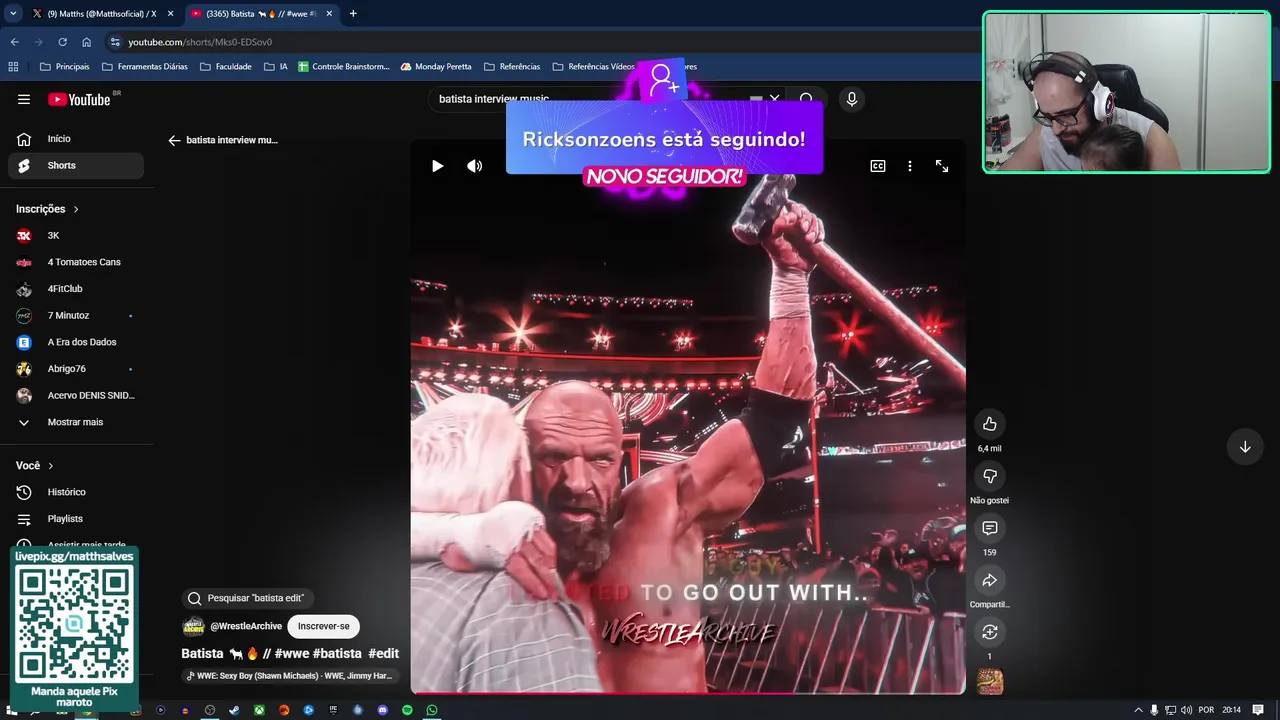This screenshot has height=720, width=1280.
Task: Open the Monday Peretta bookmark
Action: (436, 66)
